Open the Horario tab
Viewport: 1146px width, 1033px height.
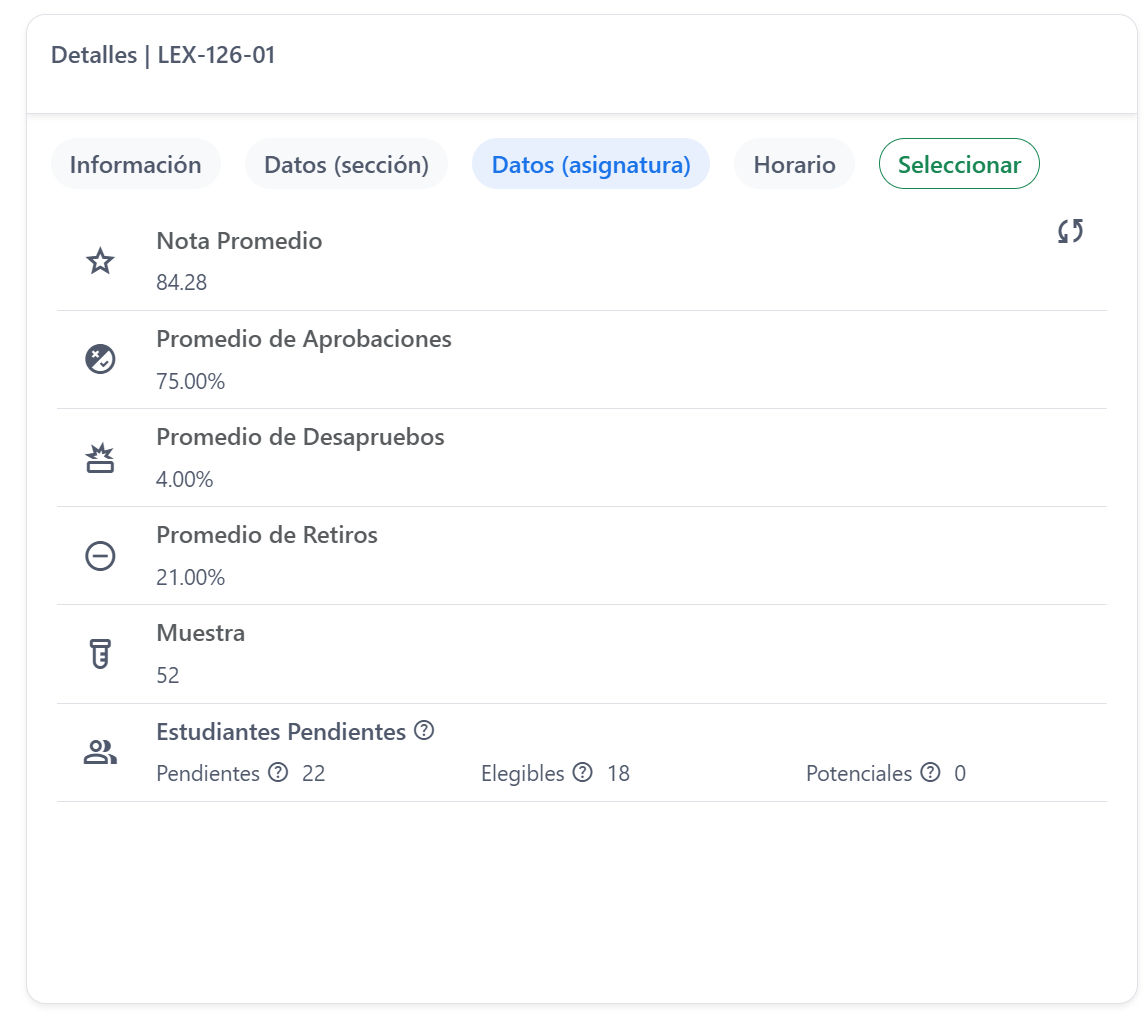pos(794,164)
